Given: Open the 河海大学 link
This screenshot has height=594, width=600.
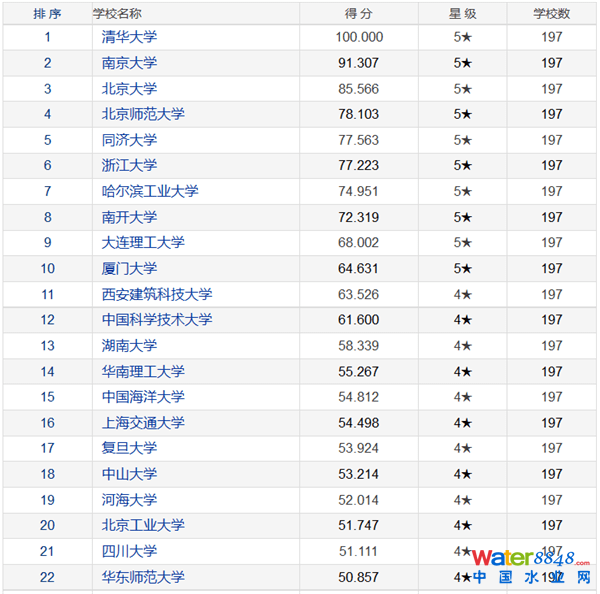Looking at the screenshot, I should (129, 500).
